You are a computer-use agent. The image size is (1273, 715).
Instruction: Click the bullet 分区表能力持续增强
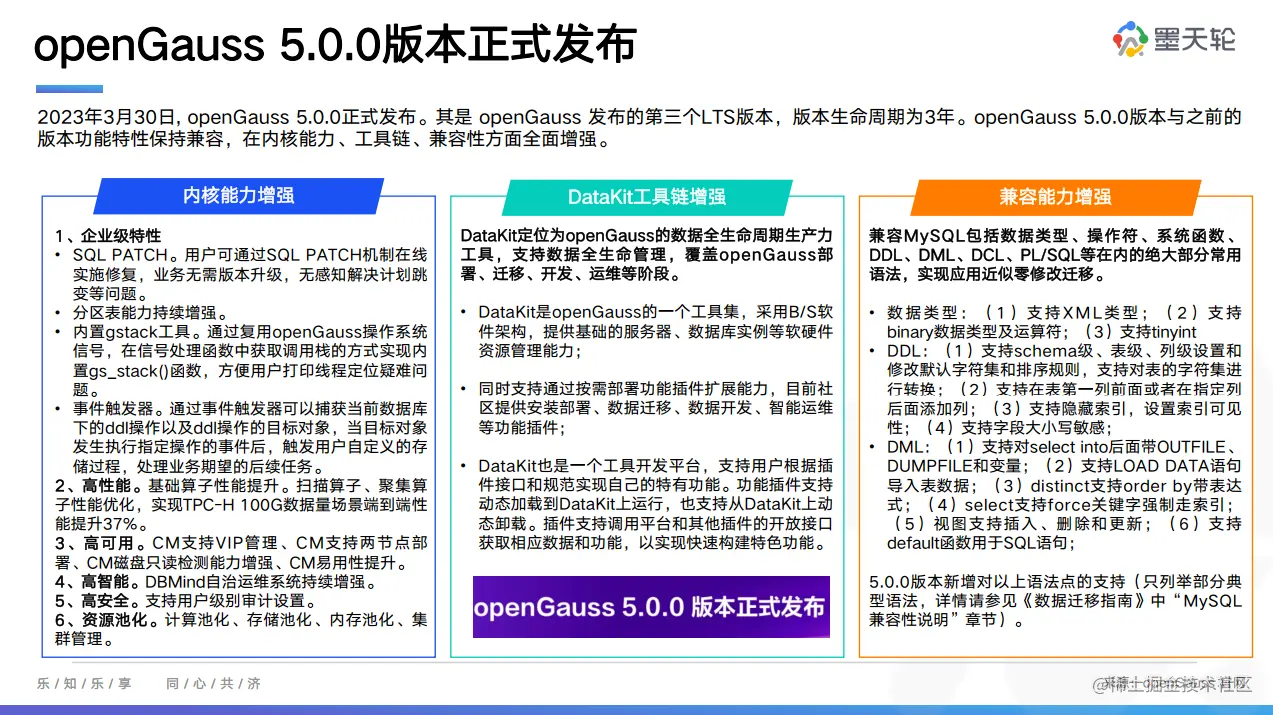(x=143, y=313)
